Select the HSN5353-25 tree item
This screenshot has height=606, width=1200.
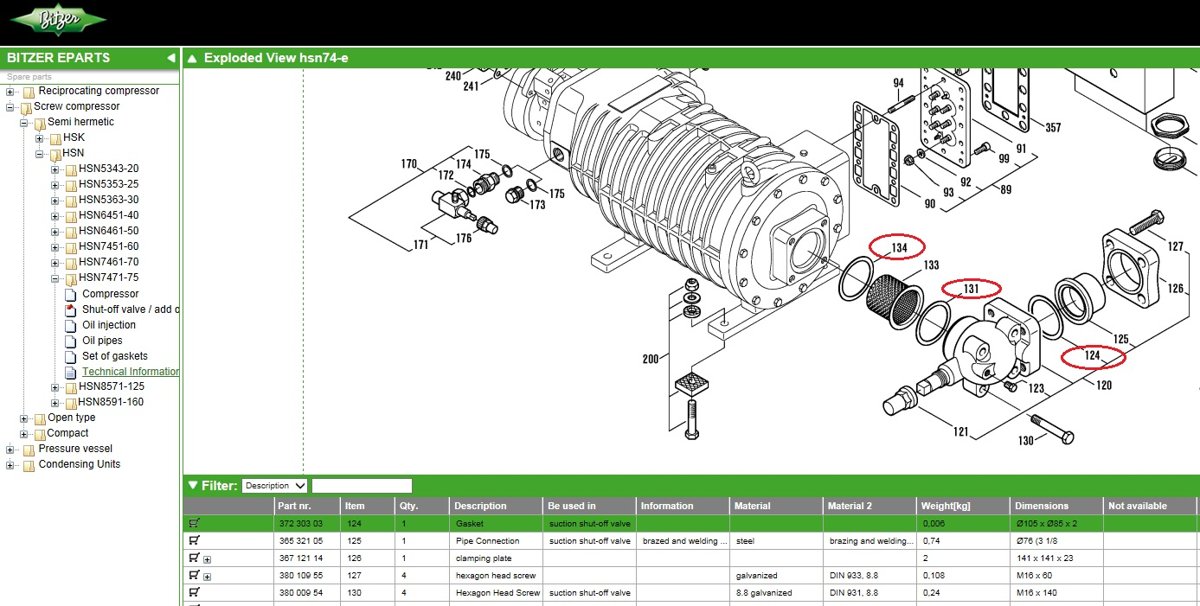[x=109, y=185]
